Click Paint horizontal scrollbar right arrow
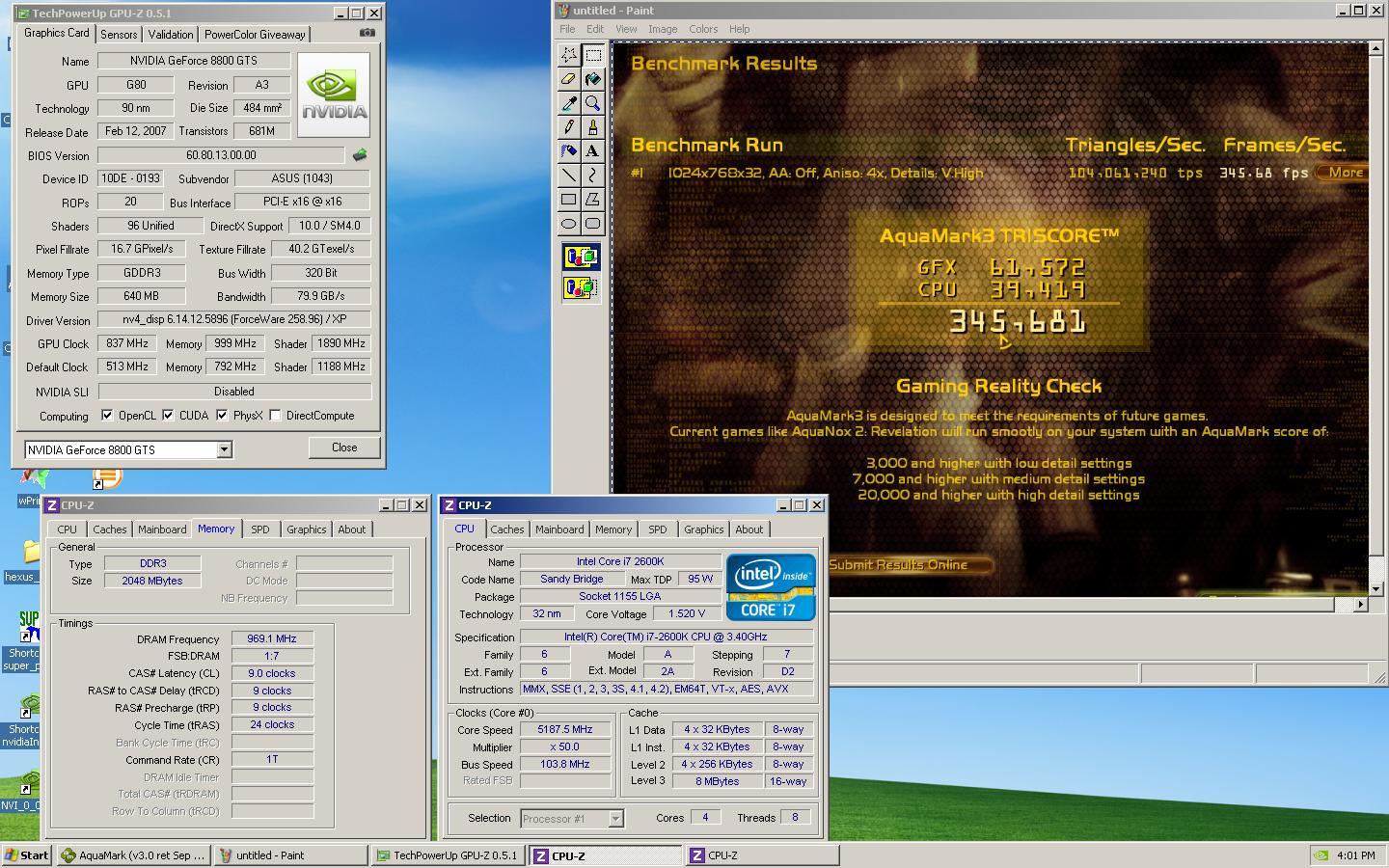 [1361, 604]
